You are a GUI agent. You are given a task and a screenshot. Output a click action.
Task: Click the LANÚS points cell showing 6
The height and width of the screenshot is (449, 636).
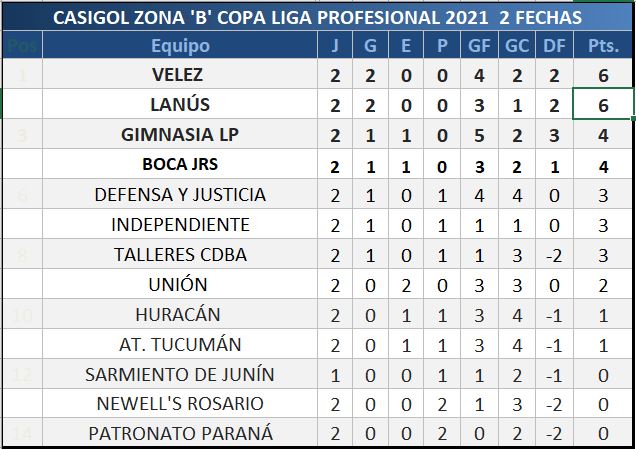tap(603, 104)
